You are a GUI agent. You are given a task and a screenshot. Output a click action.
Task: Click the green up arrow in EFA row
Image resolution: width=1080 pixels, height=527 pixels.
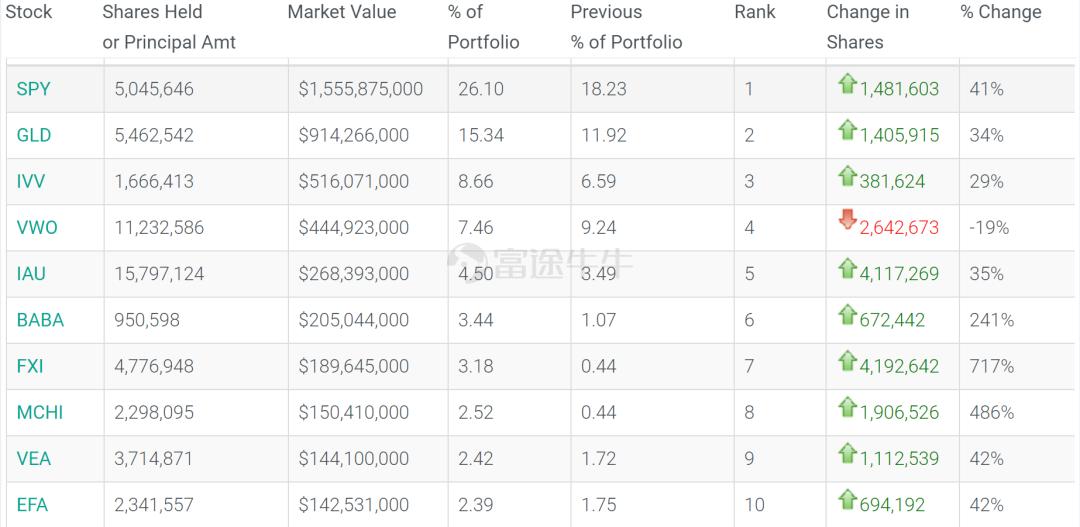point(848,500)
